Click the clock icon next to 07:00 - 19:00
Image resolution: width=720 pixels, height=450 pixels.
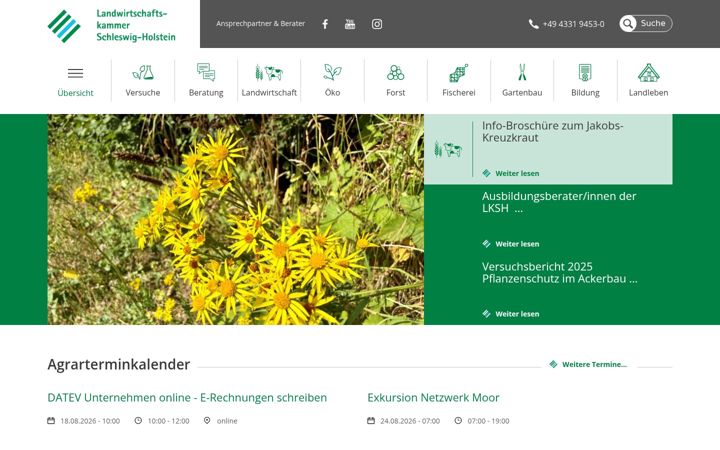coord(458,421)
